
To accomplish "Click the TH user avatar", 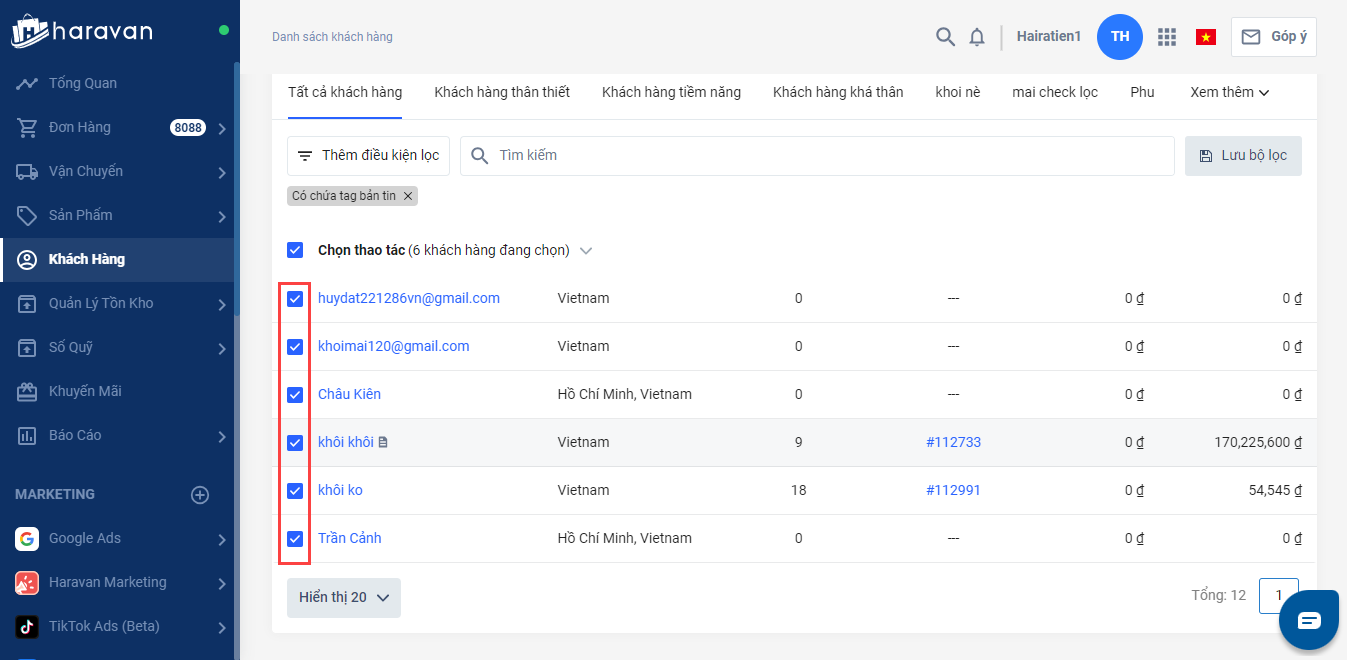I will [x=1120, y=37].
